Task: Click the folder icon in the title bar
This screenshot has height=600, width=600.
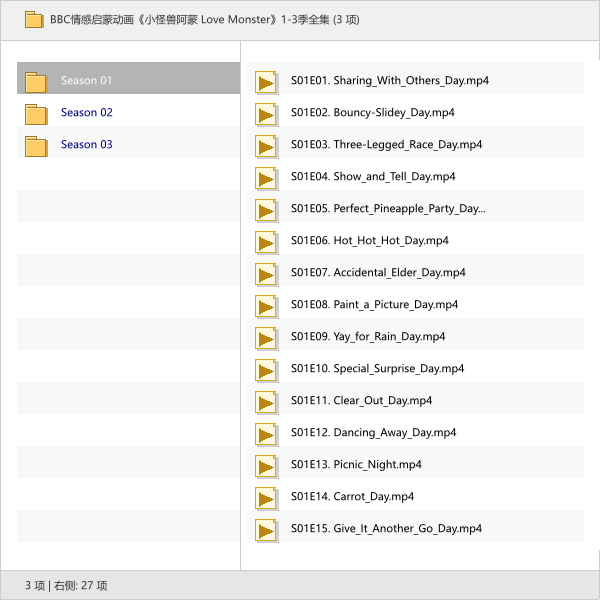Action: [x=34, y=19]
